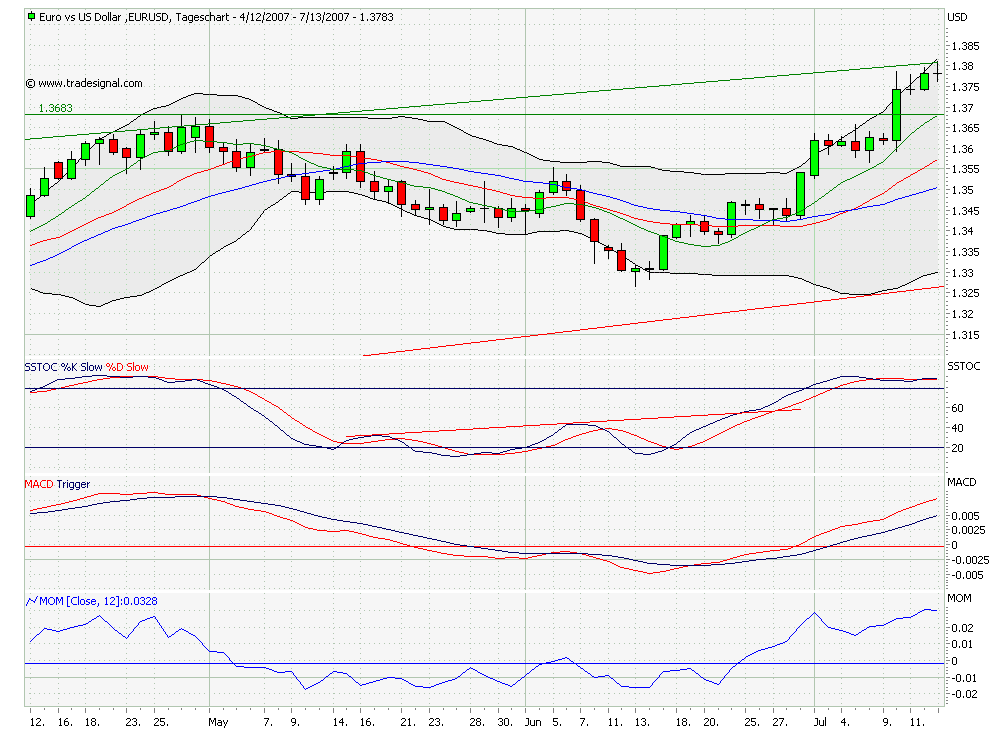Click the 1.38 price axis value
1003x739 pixels.
point(963,67)
